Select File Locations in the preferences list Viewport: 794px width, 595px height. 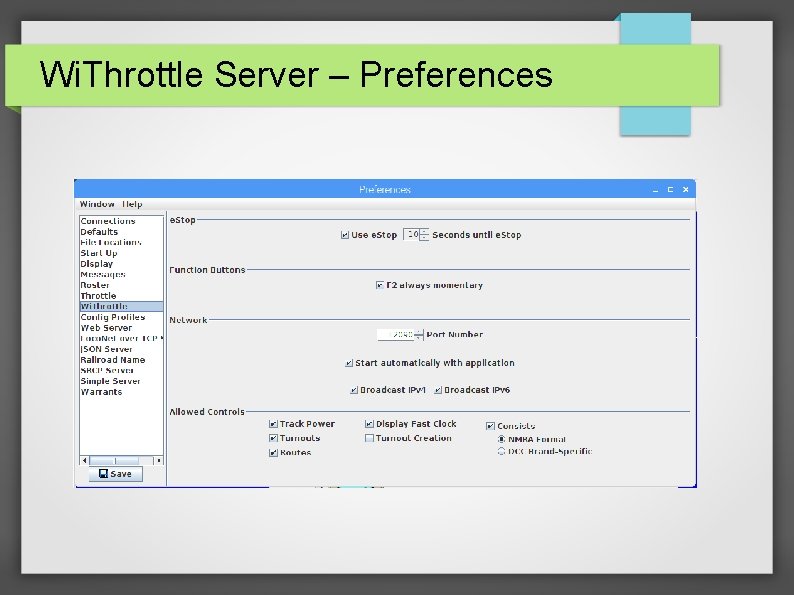122,242
